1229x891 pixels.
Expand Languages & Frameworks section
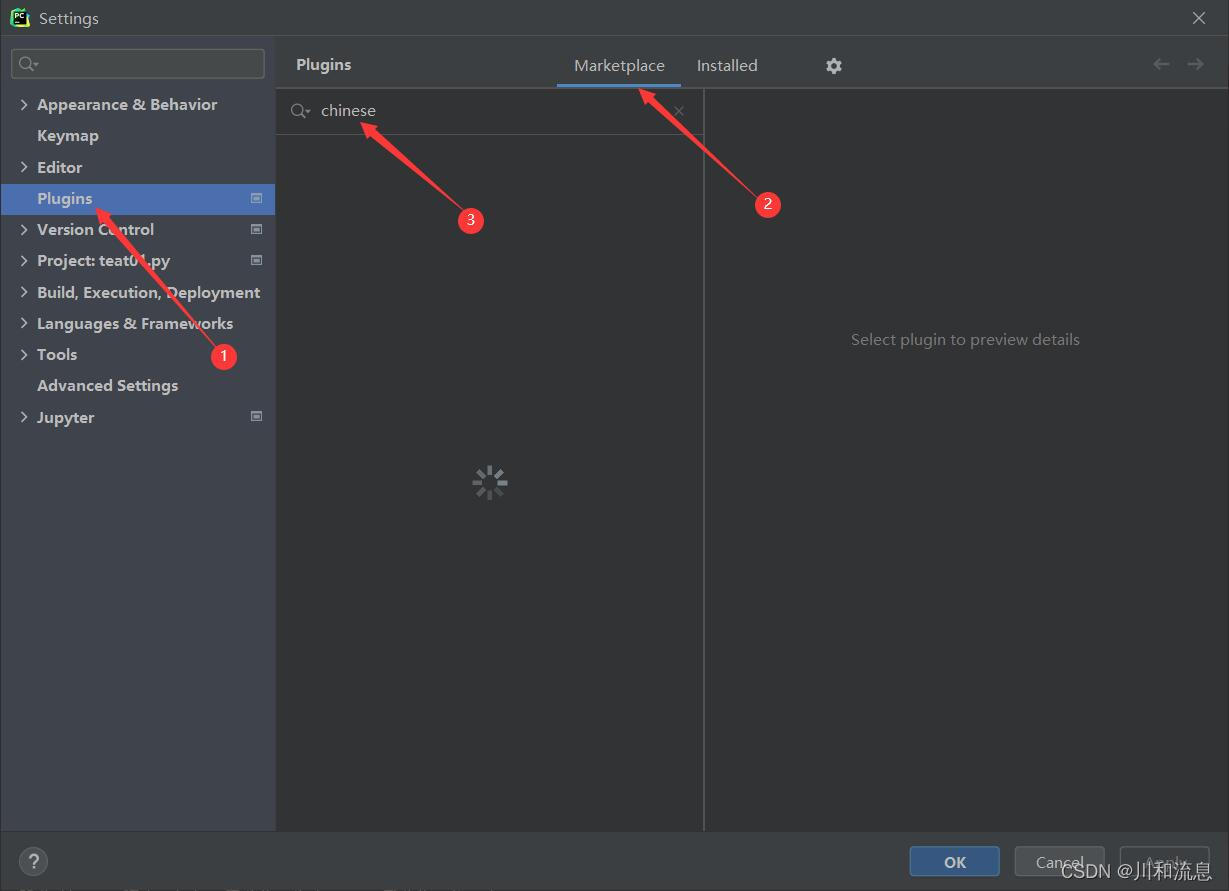tap(24, 323)
